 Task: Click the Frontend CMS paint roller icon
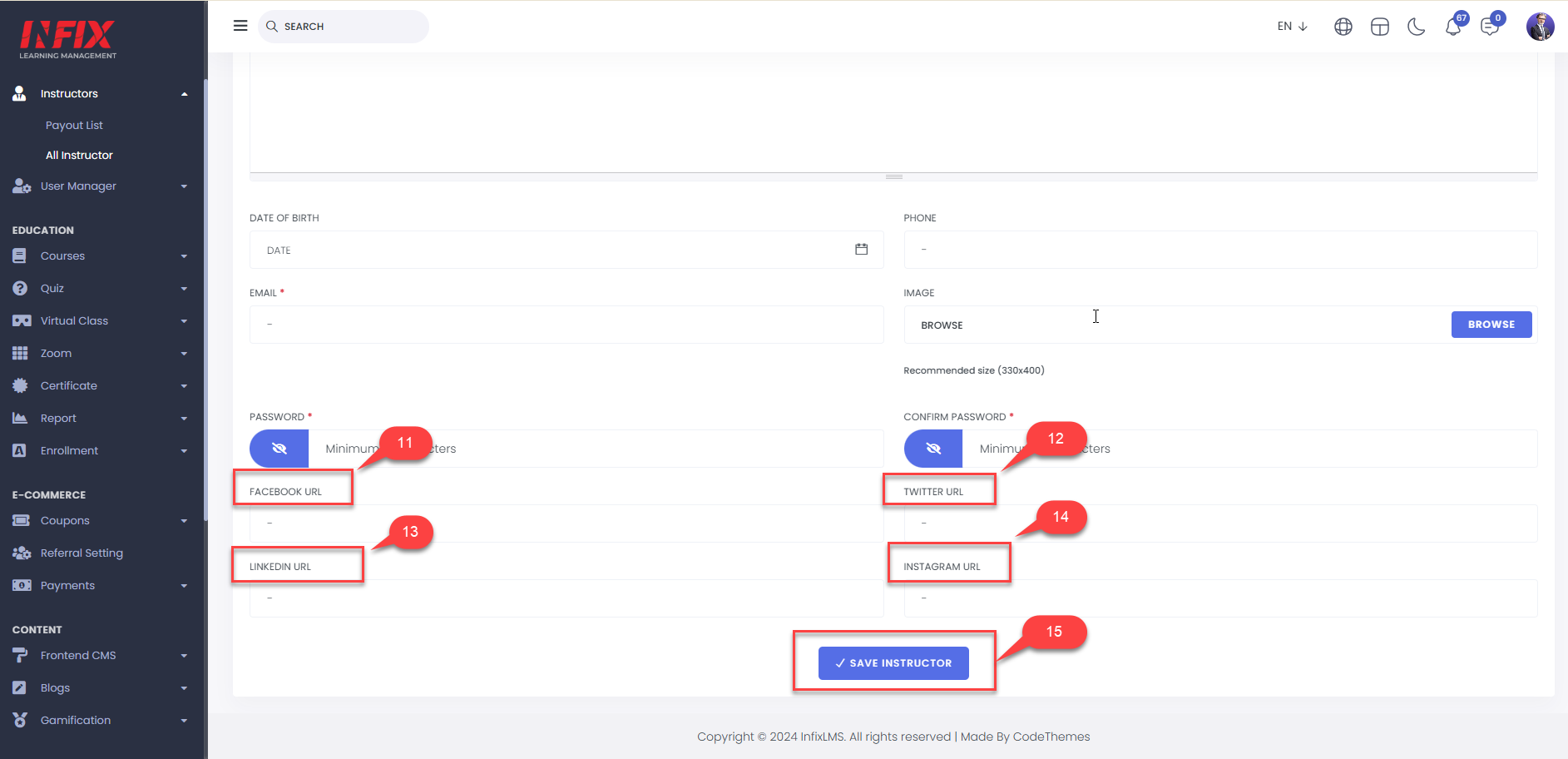(20, 656)
